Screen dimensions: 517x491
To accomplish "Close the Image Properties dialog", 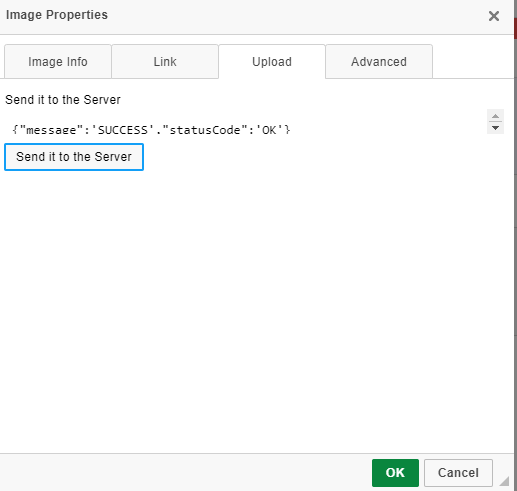I will (x=494, y=16).
